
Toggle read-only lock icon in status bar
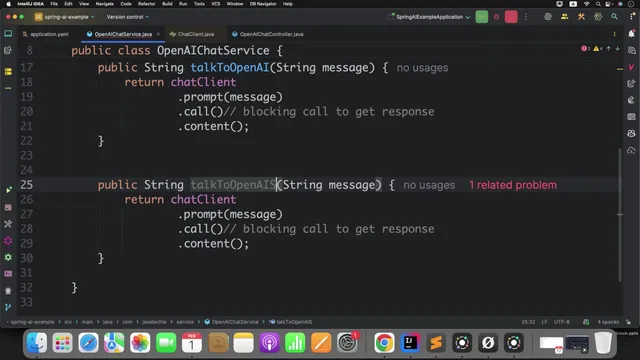click(629, 322)
